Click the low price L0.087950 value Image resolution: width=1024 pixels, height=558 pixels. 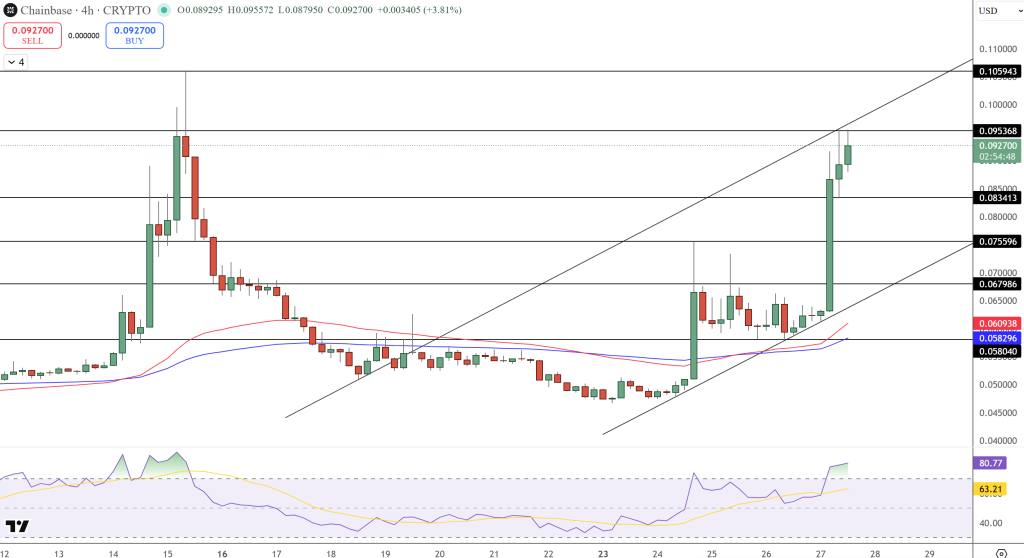click(x=300, y=10)
